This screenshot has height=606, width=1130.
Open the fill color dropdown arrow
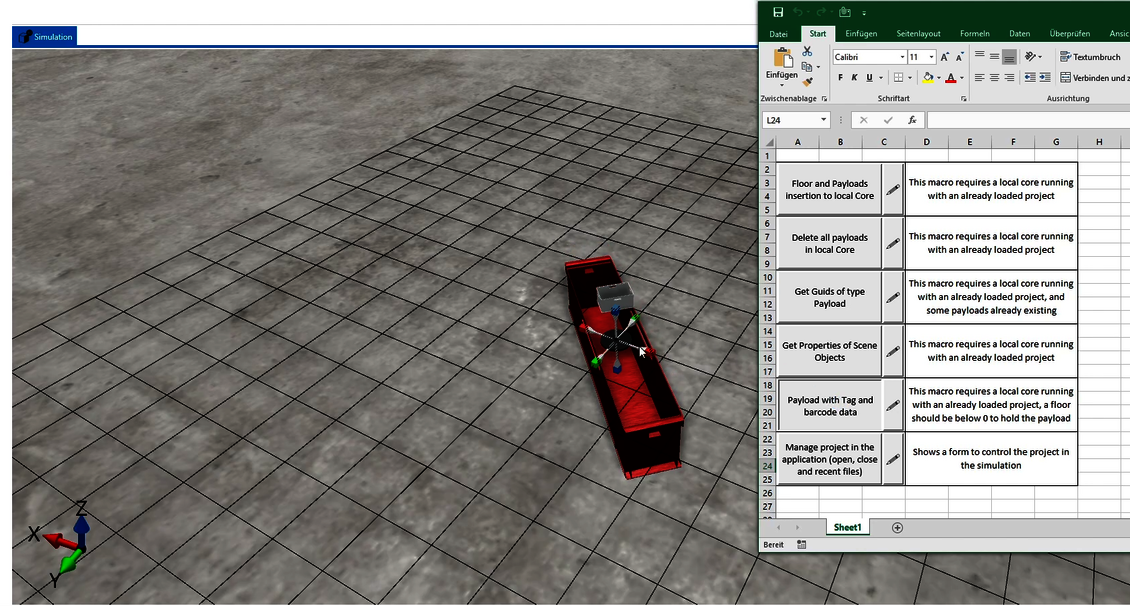coord(938,78)
